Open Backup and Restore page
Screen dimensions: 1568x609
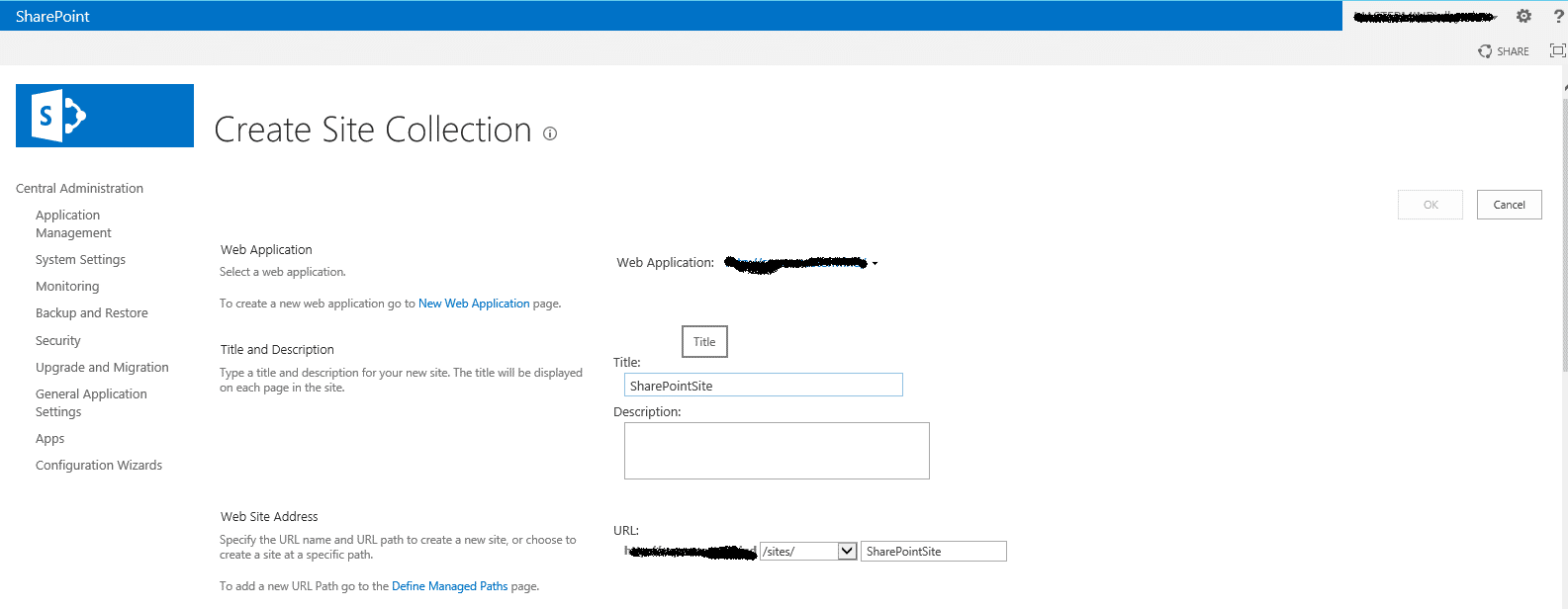92,312
